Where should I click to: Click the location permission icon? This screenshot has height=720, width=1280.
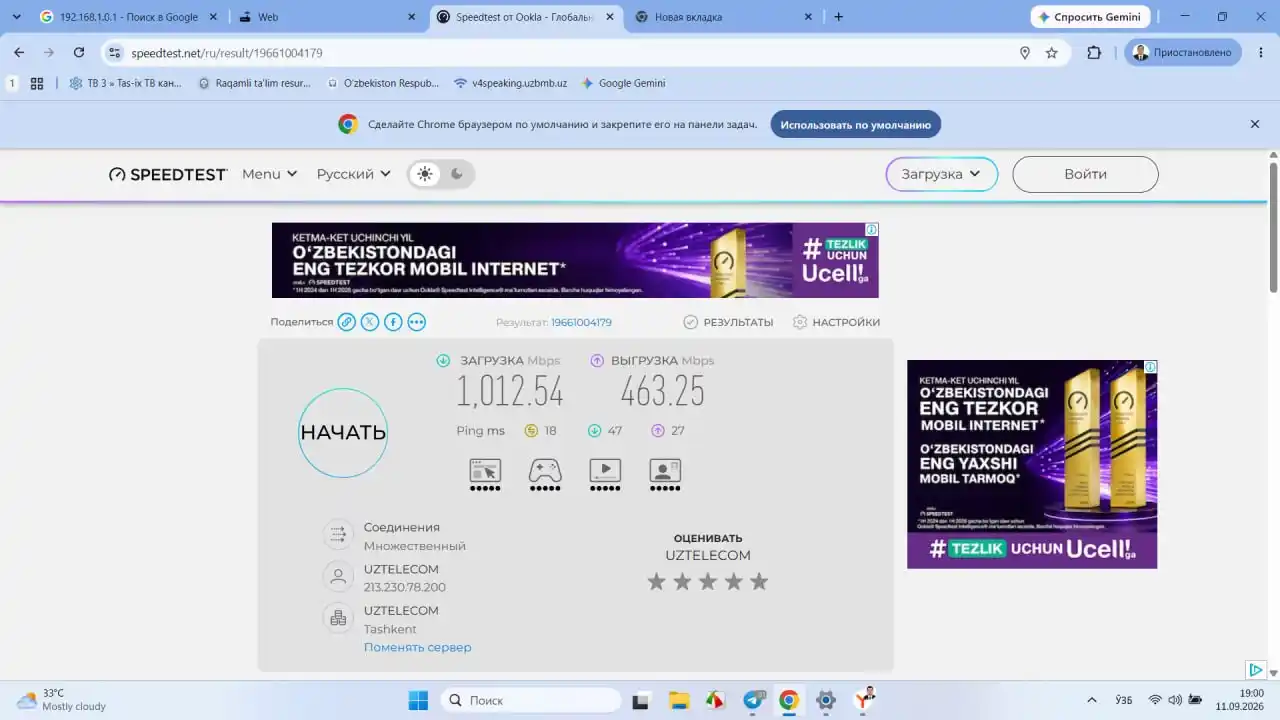(x=1024, y=52)
